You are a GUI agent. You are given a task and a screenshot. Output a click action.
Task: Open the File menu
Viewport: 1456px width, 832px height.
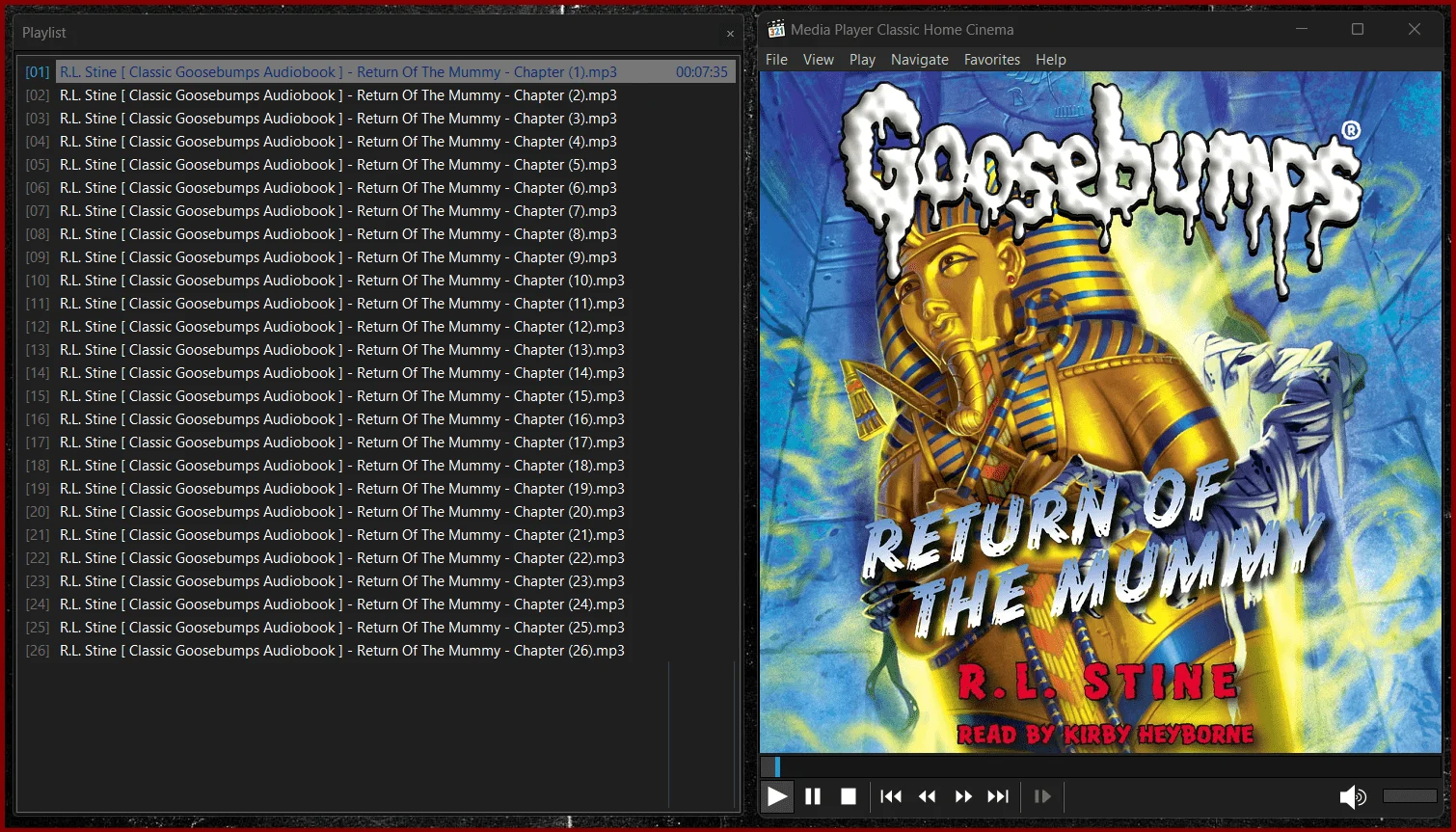[776, 60]
